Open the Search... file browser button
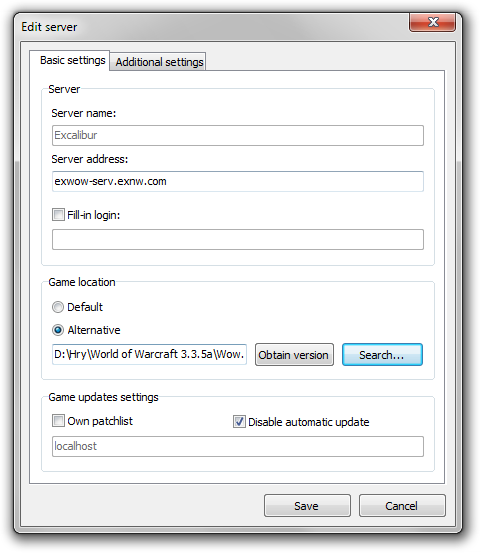481x553 pixels. point(382,354)
